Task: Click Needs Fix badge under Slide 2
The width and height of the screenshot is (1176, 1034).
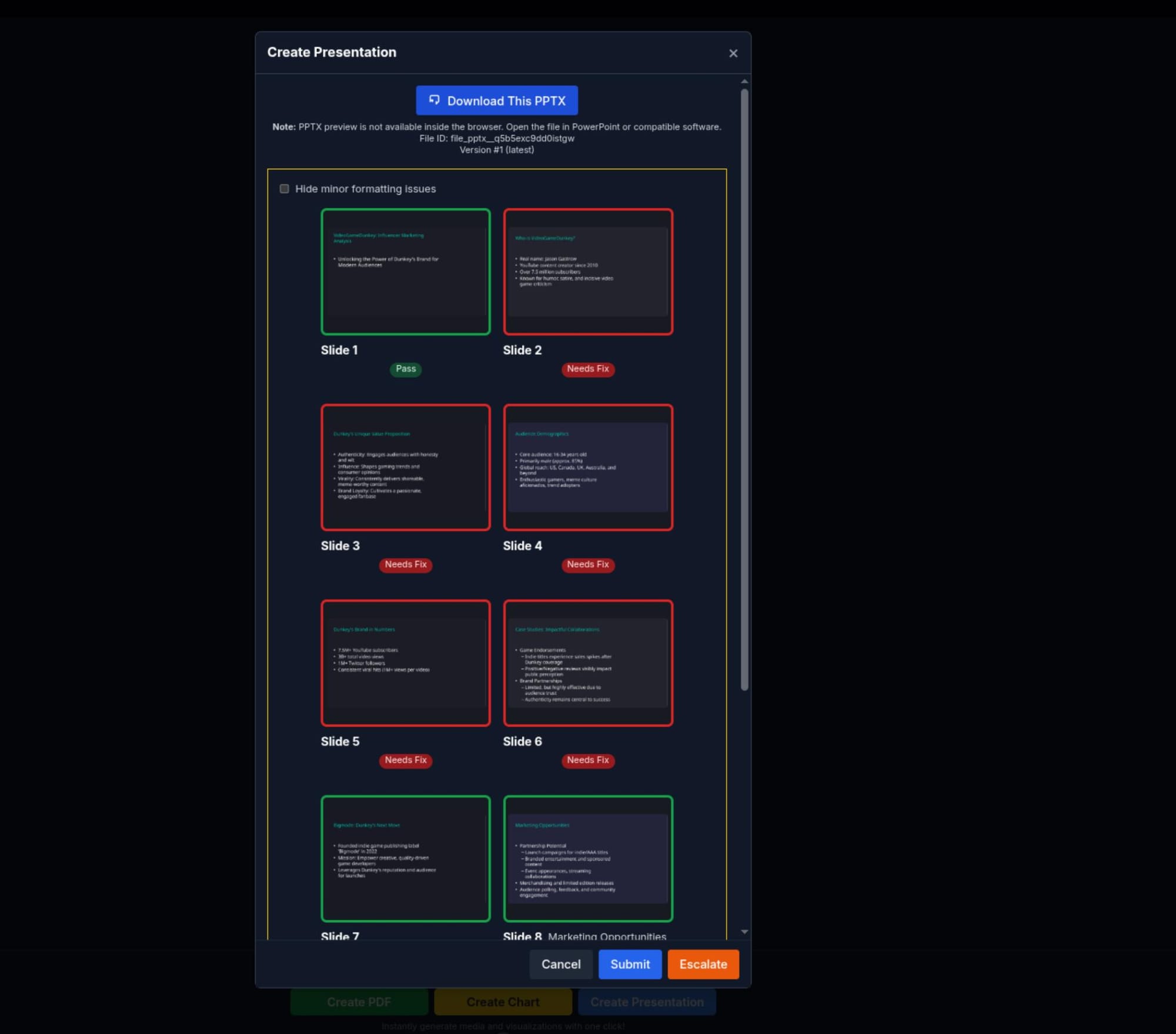Action: pyautogui.click(x=587, y=369)
